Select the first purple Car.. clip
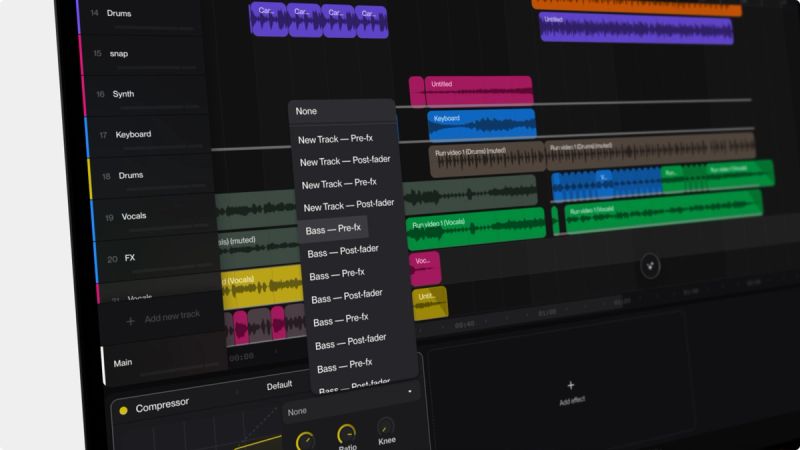The height and width of the screenshot is (450, 800). click(x=268, y=19)
